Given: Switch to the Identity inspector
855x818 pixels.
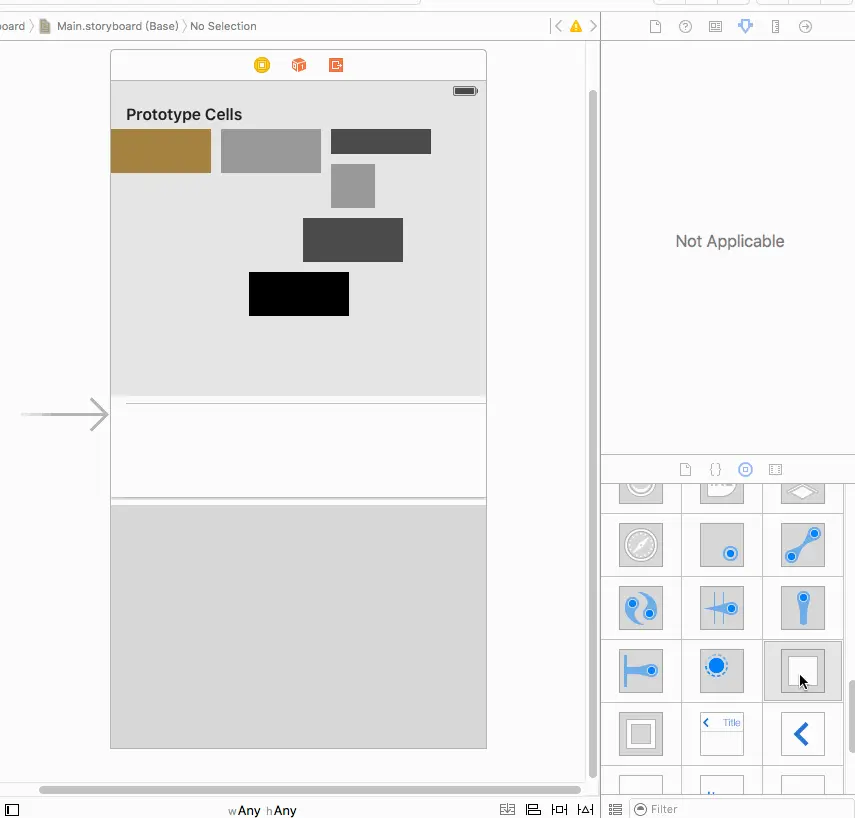Looking at the screenshot, I should (715, 26).
